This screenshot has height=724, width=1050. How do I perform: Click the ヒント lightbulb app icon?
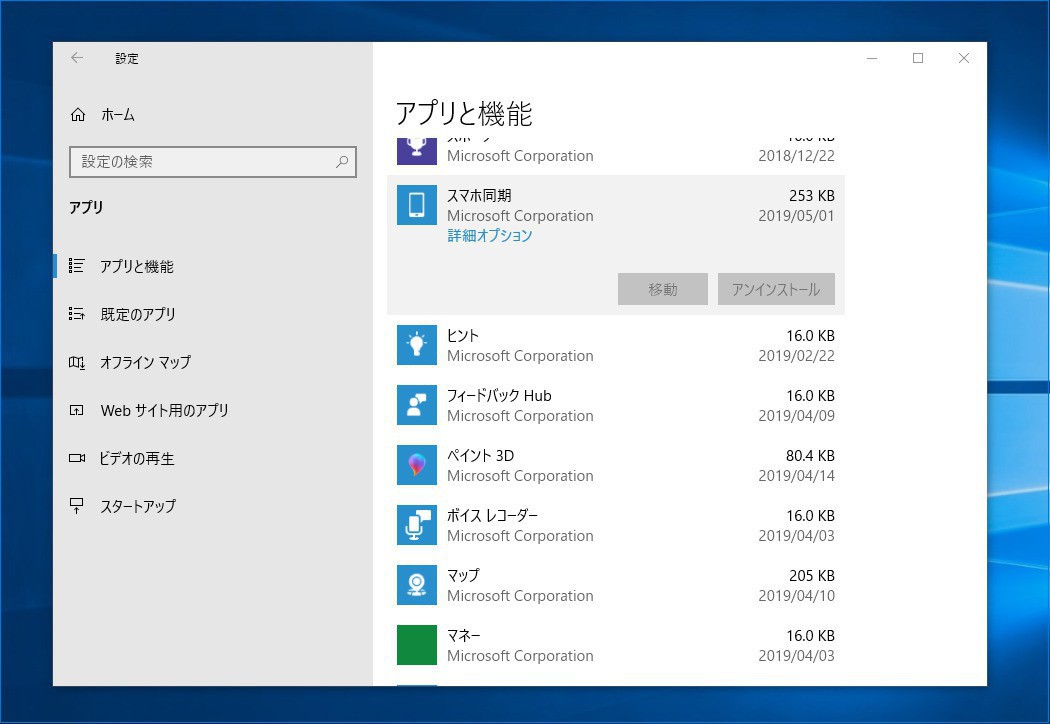tap(417, 345)
